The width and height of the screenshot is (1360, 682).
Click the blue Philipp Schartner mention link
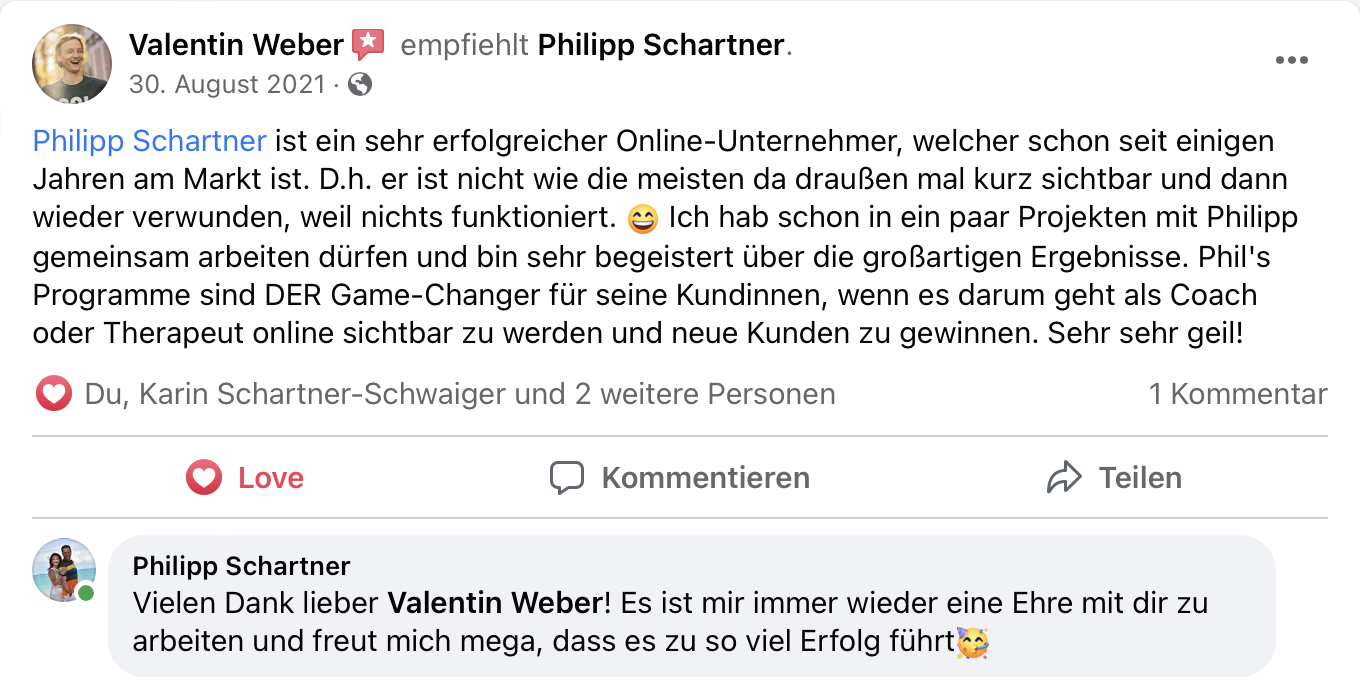tap(150, 140)
